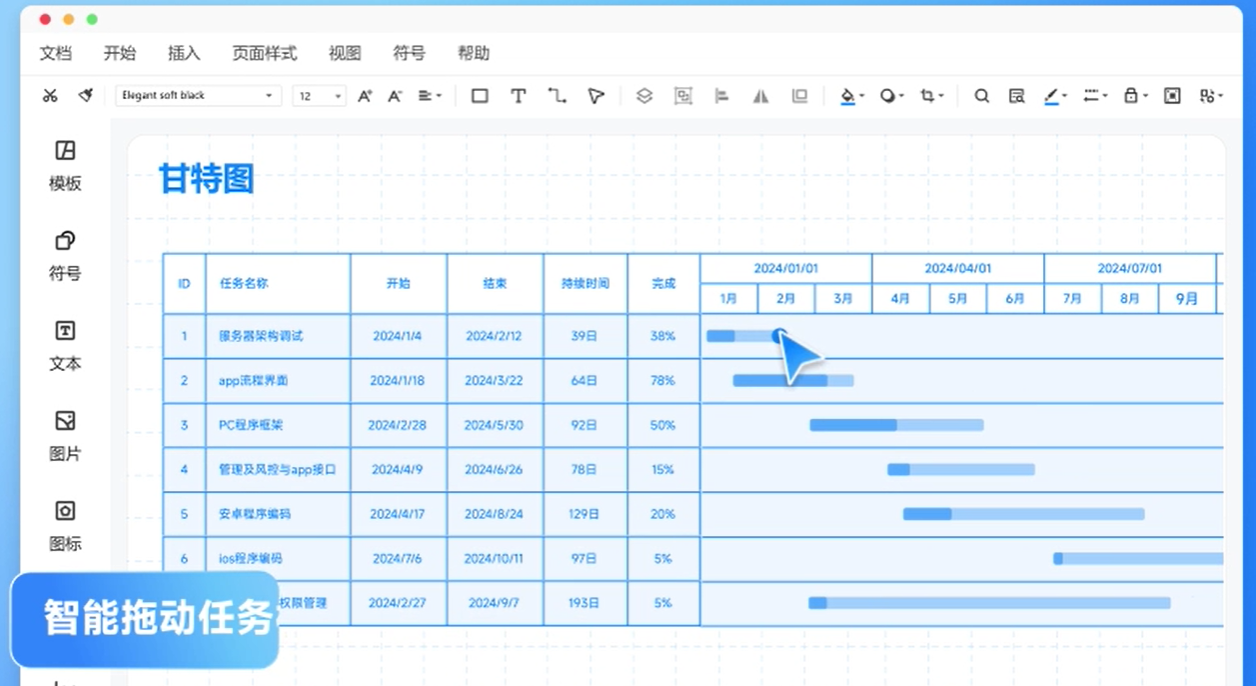Decrease font size with A- icon

(x=395, y=96)
